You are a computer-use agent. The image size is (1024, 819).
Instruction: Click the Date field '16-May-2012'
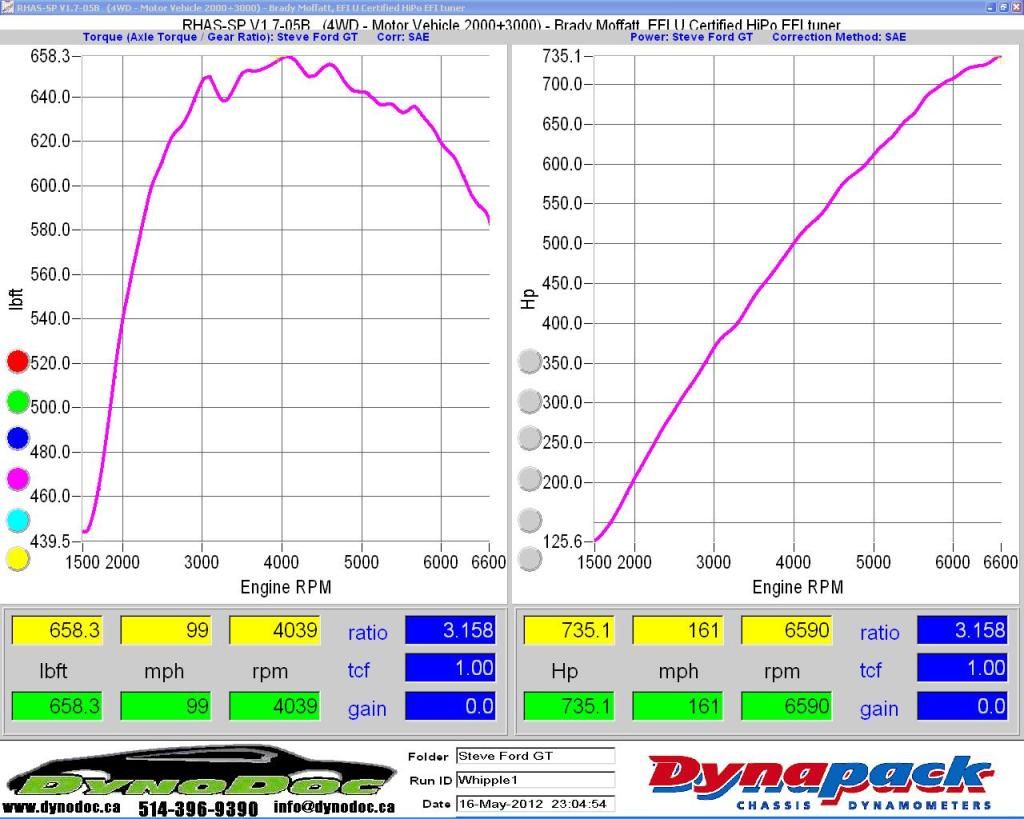click(x=536, y=804)
